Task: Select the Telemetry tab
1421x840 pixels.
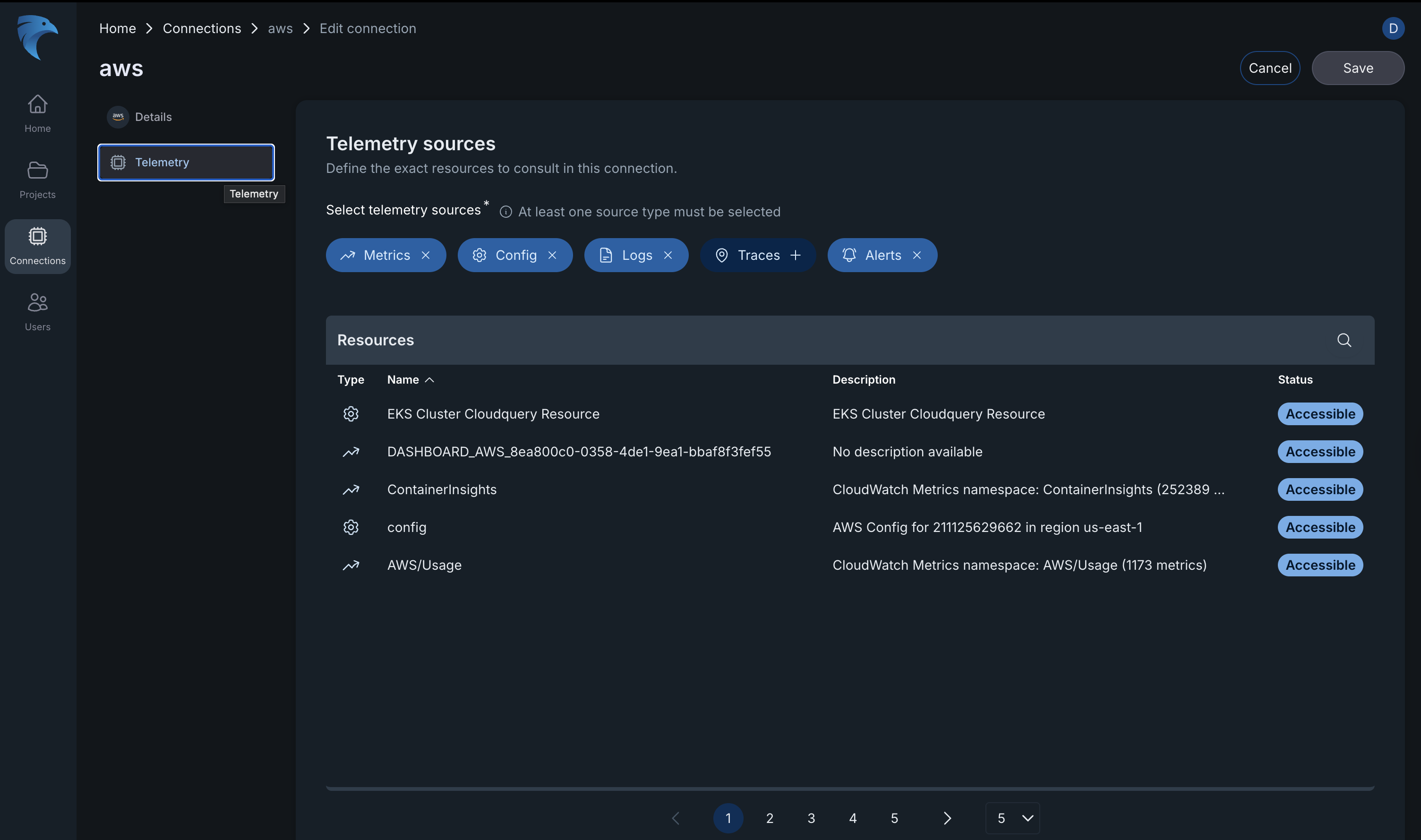Action: (x=186, y=163)
